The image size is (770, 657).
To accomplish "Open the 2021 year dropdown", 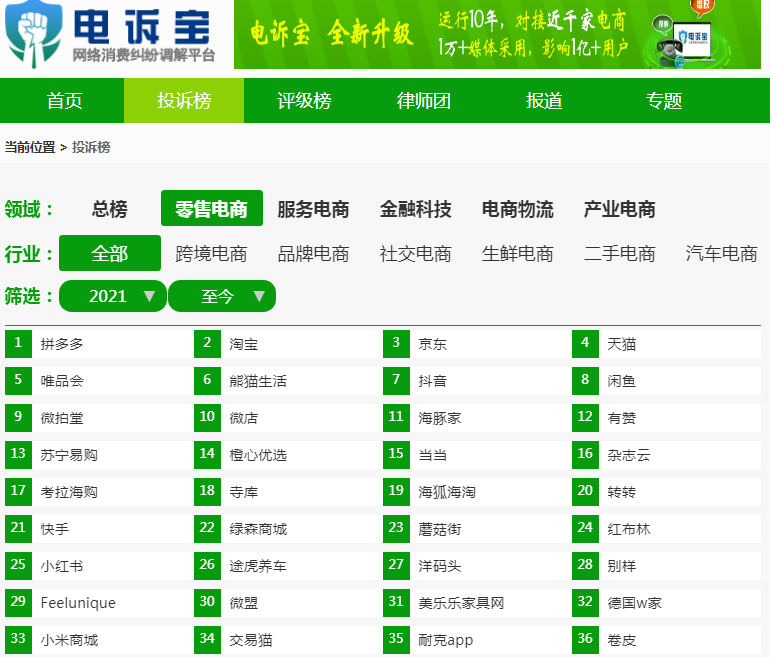I will 112,296.
